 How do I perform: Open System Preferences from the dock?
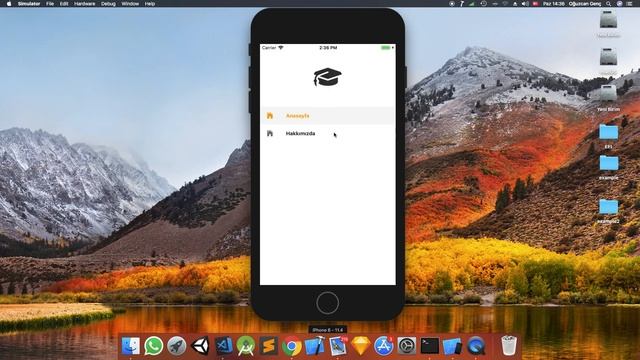click(x=407, y=346)
